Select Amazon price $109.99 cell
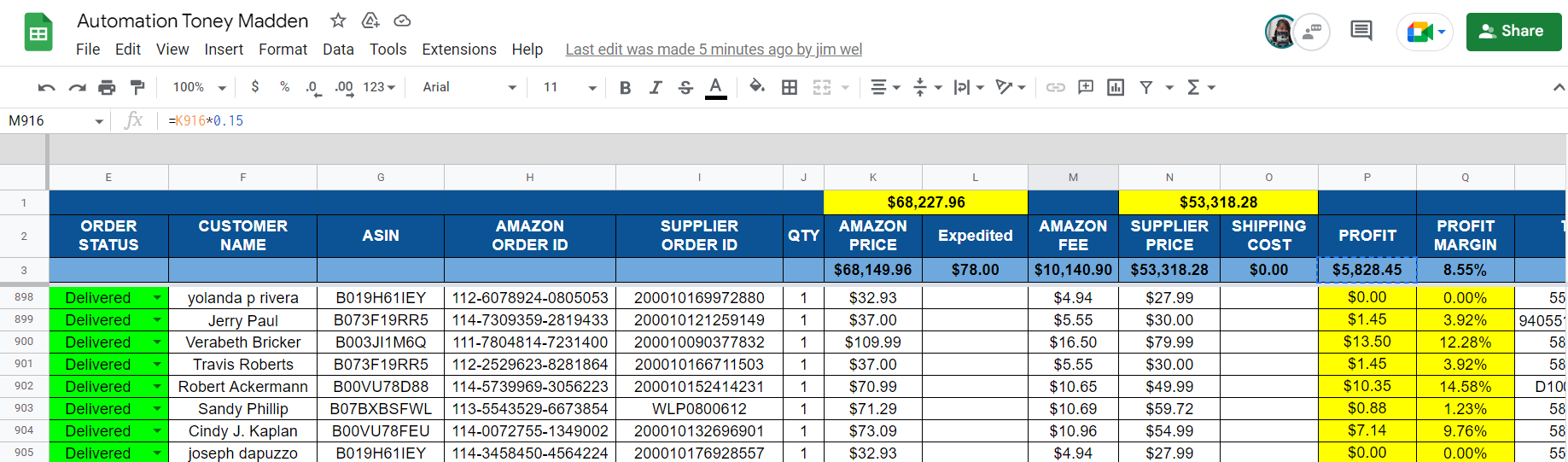This screenshot has width=1568, height=462. pos(872,342)
